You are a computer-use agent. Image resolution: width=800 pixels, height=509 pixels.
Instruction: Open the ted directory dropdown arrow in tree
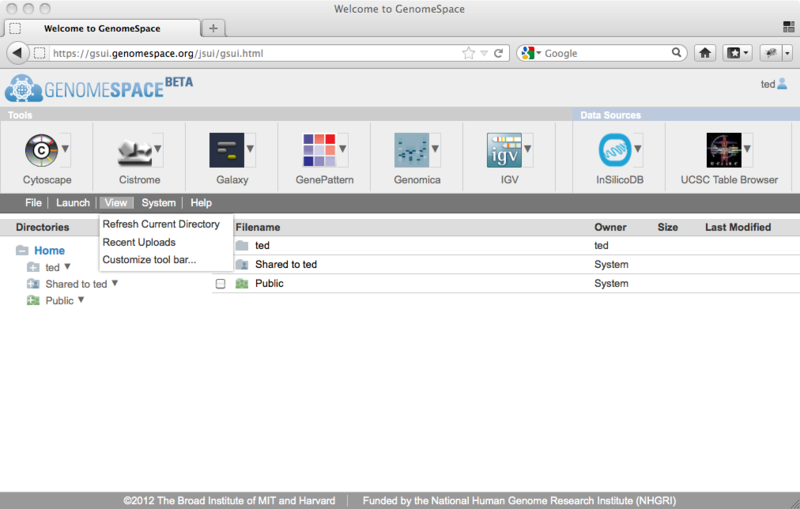[x=67, y=266]
